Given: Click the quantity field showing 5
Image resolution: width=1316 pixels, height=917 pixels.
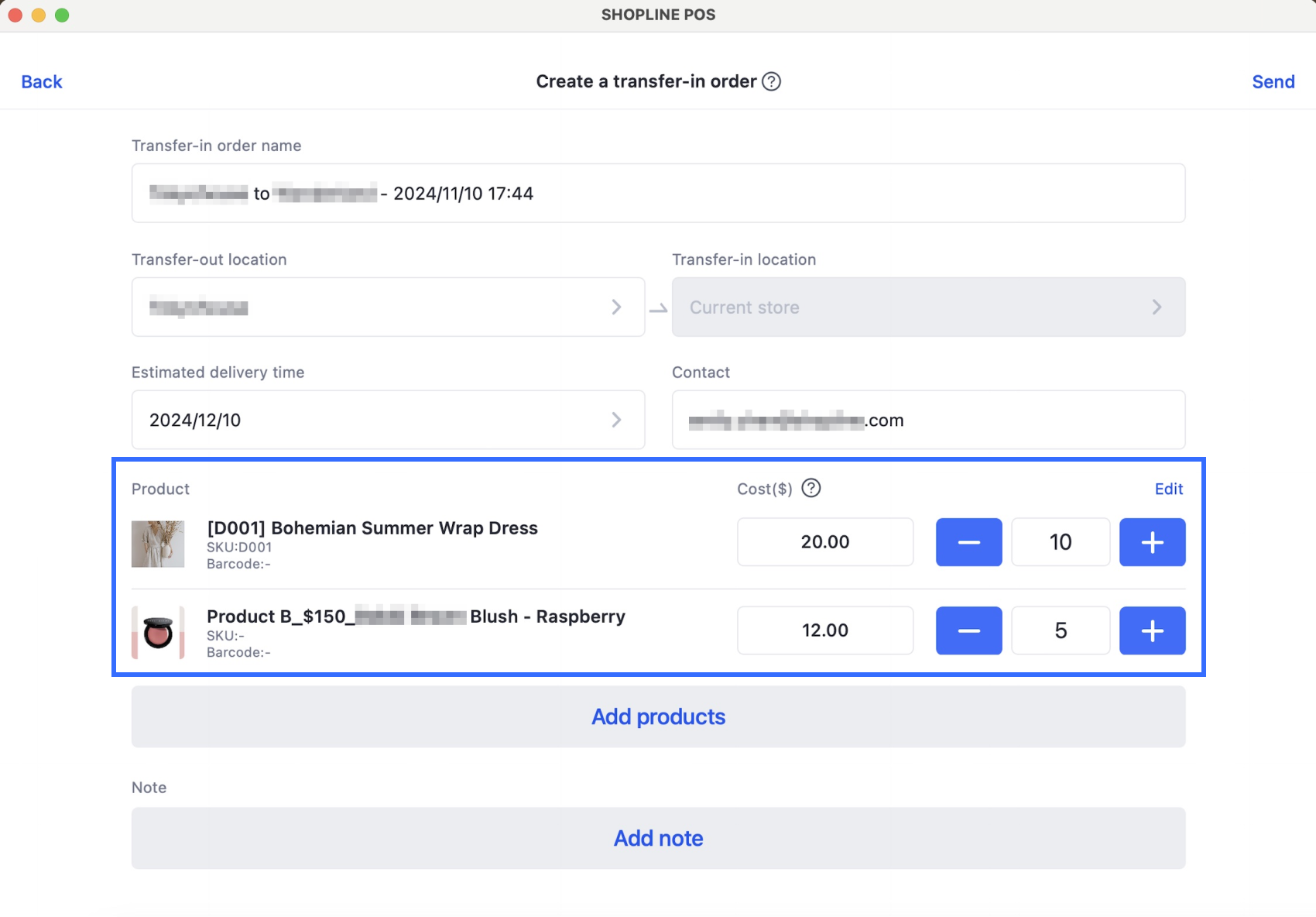Looking at the screenshot, I should point(1061,630).
